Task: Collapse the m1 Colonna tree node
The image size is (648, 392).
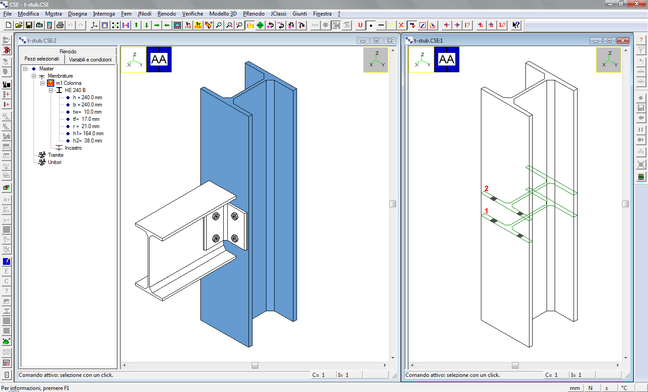Action: click(x=42, y=83)
